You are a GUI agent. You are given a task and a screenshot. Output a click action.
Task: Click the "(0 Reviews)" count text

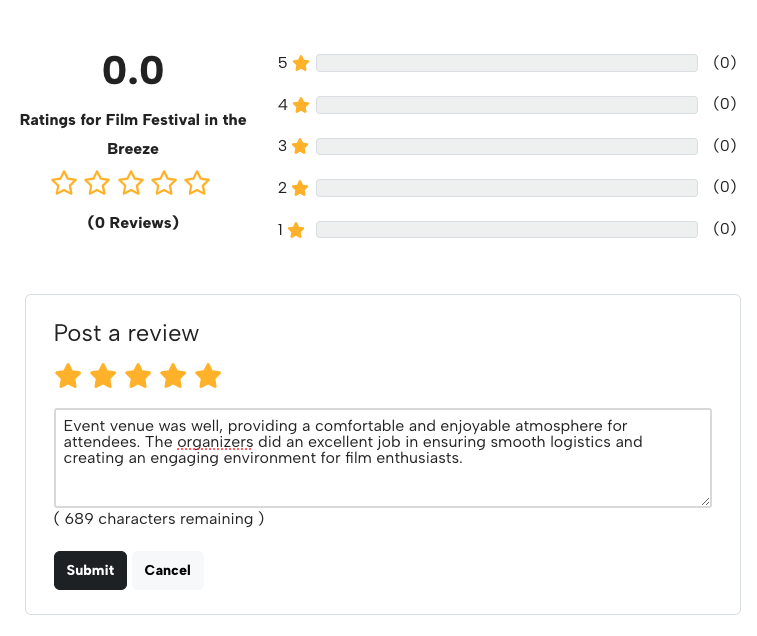click(x=133, y=223)
